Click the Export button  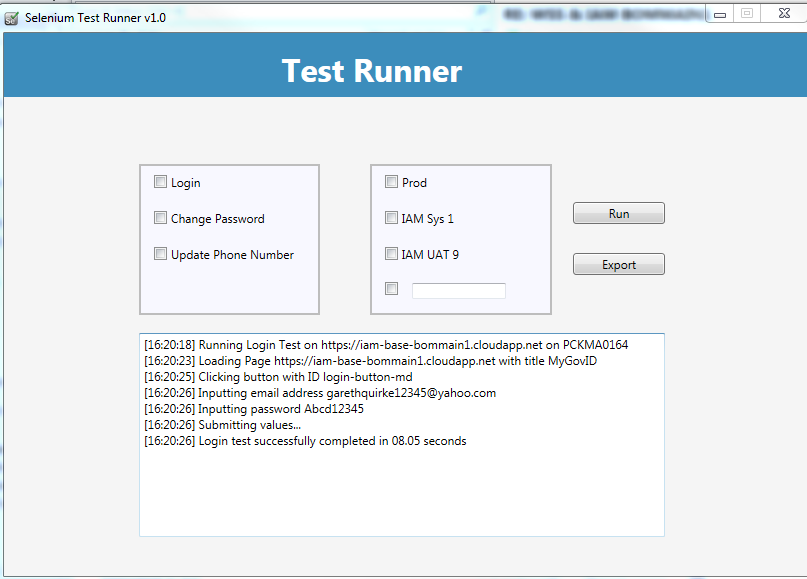(618, 265)
